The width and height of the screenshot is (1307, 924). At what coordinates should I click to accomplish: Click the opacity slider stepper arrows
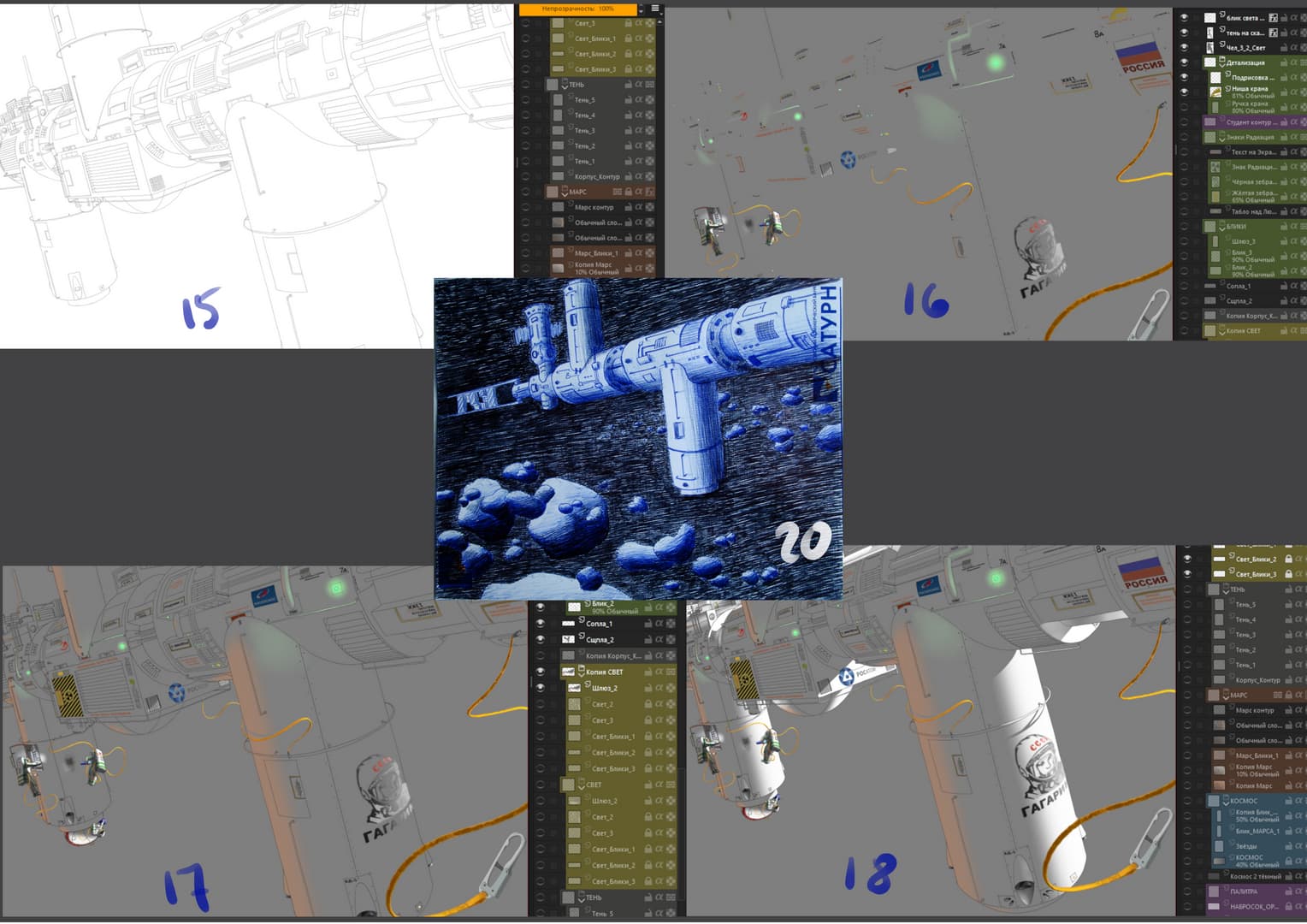642,9
